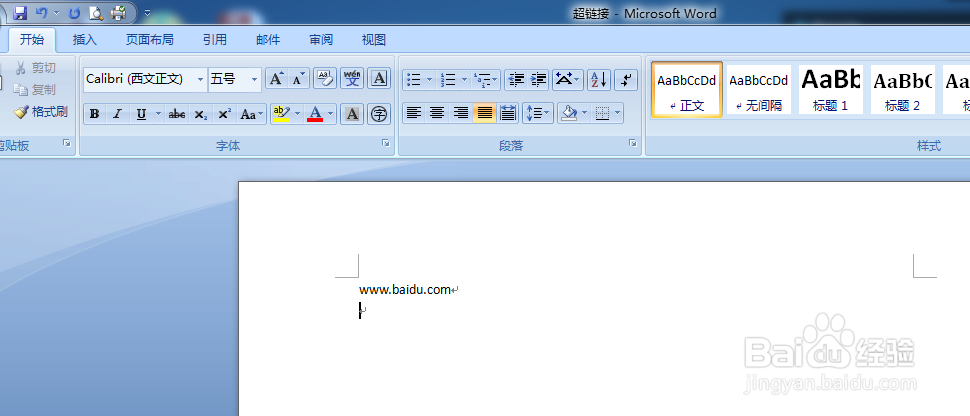Image resolution: width=970 pixels, height=416 pixels.
Task: Activate the 格式刷 format painter
Action: [x=41, y=112]
